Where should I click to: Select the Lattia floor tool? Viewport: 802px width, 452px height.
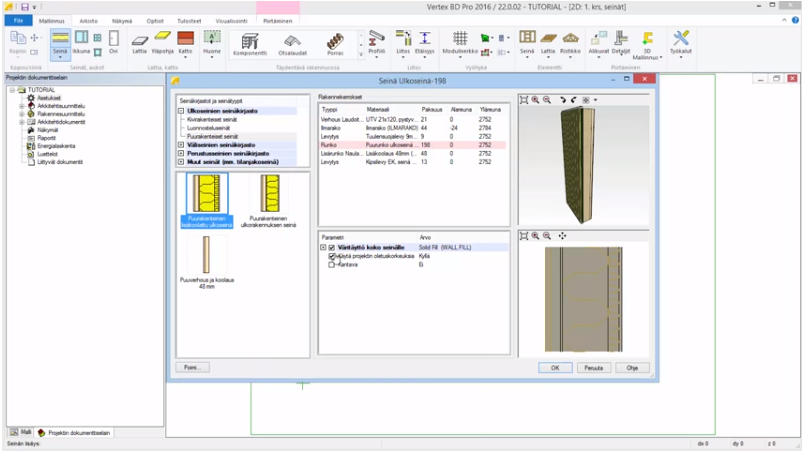140,41
